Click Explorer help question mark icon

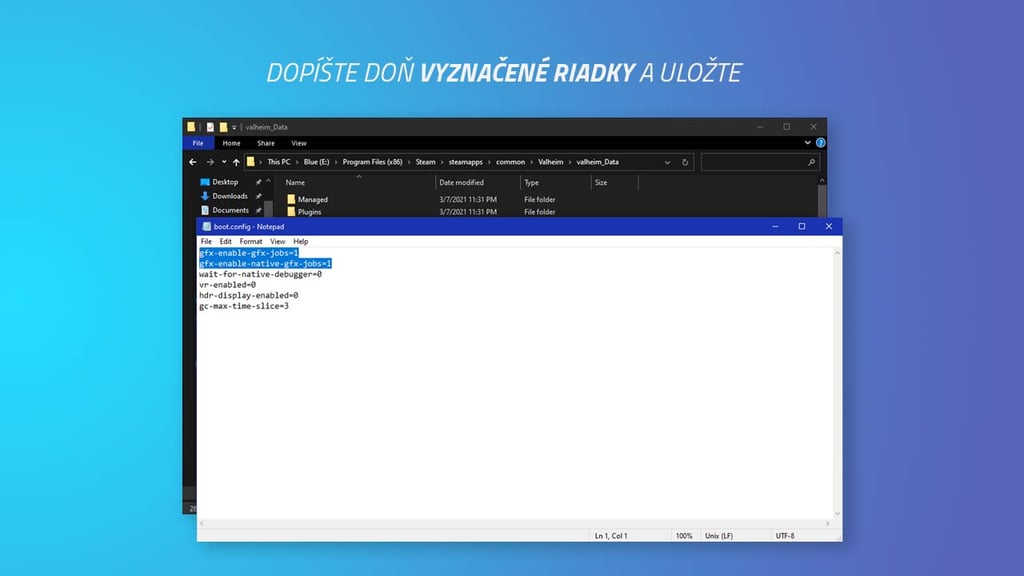(820, 142)
